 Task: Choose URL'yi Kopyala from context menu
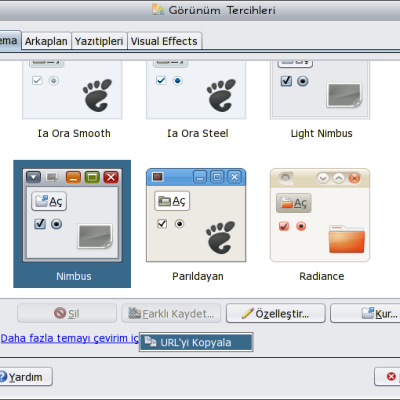(196, 342)
